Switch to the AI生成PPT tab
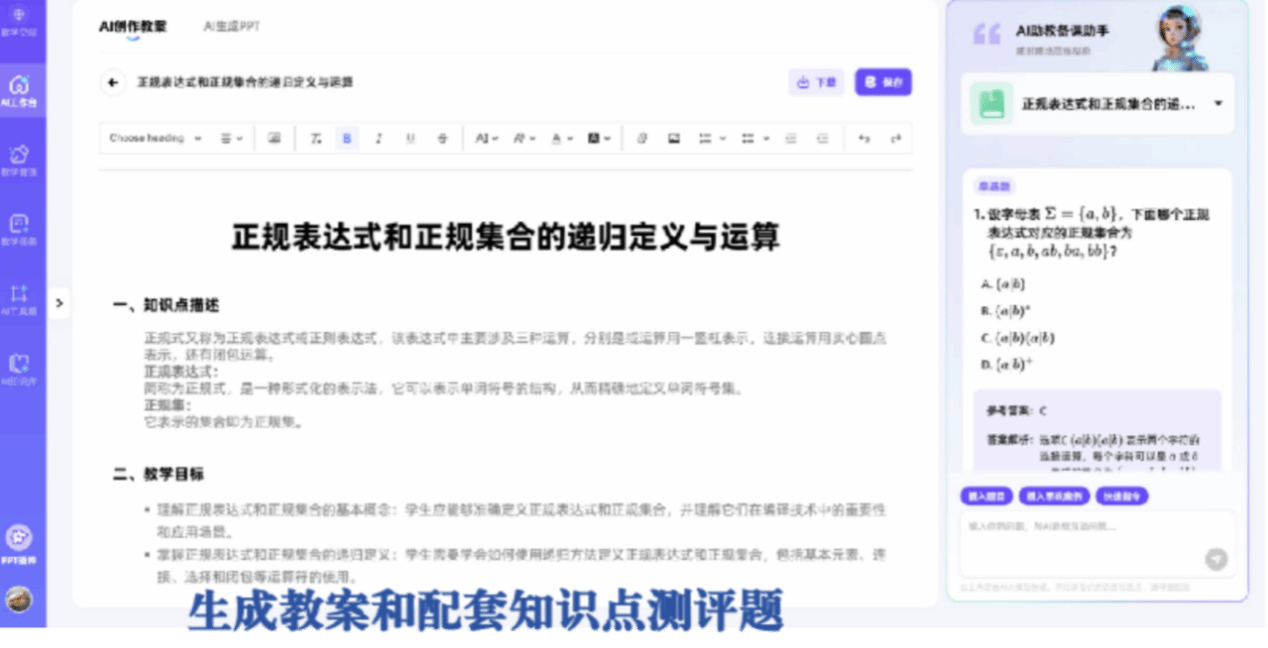Screen dimensions: 1268x648 pos(231,27)
